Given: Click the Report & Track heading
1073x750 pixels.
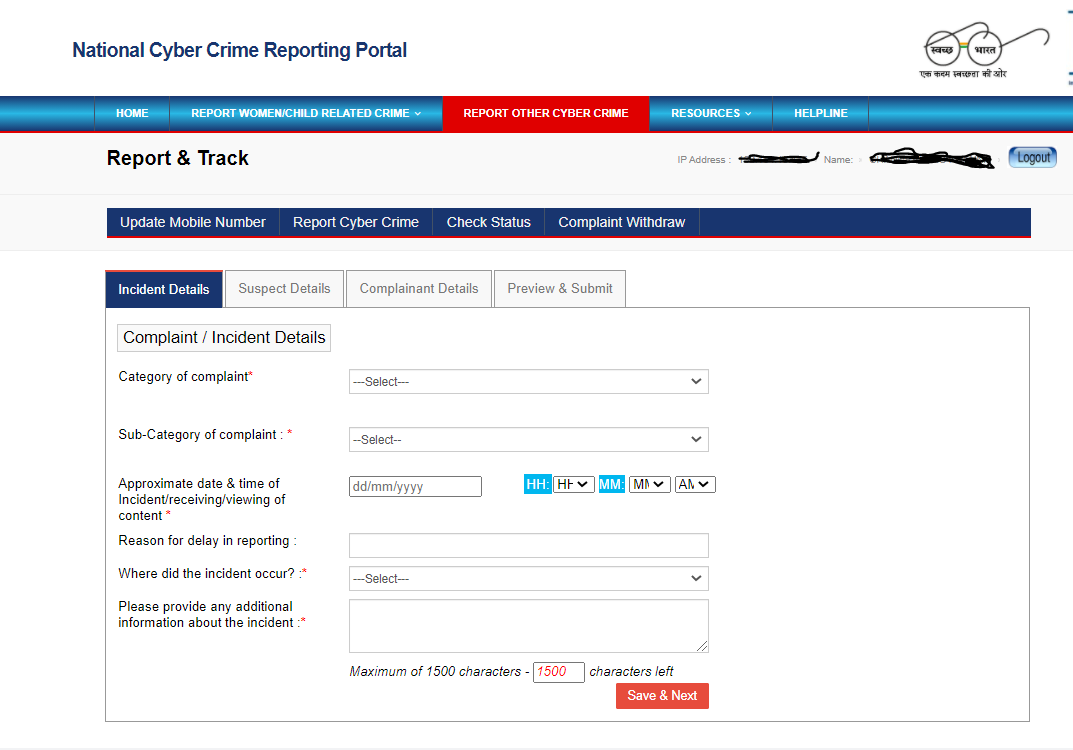Looking at the screenshot, I should click(x=177, y=158).
